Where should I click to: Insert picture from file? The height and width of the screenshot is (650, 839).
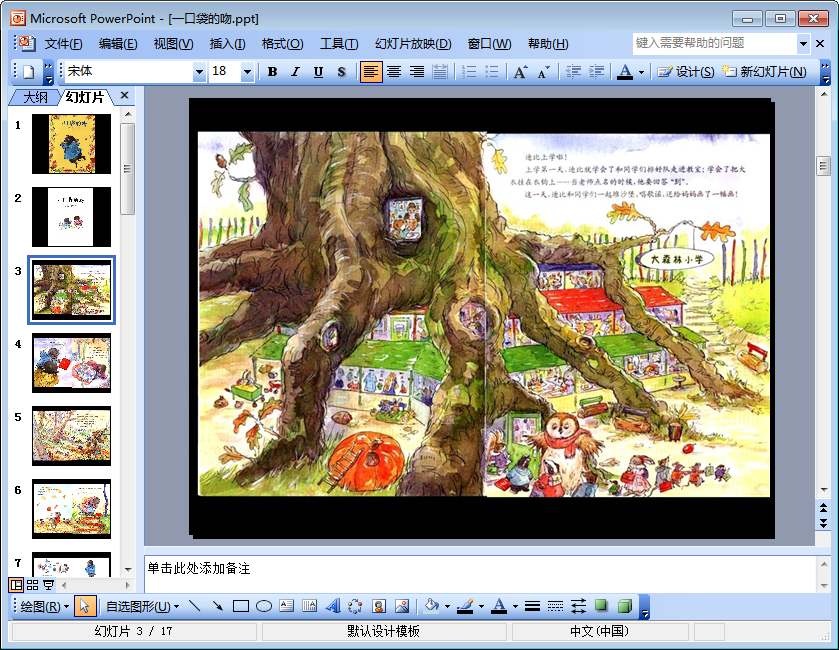(x=402, y=606)
